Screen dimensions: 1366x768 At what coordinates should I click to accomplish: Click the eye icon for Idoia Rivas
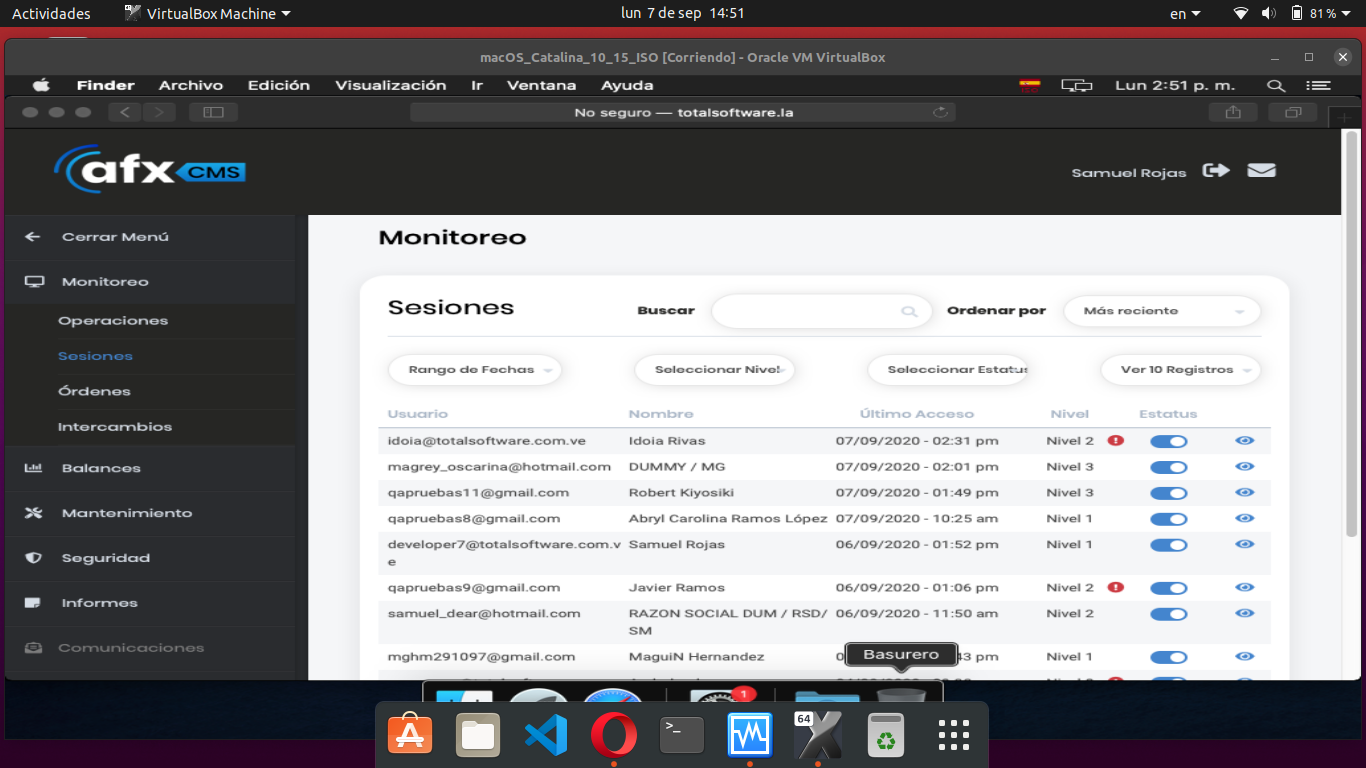(1244, 440)
